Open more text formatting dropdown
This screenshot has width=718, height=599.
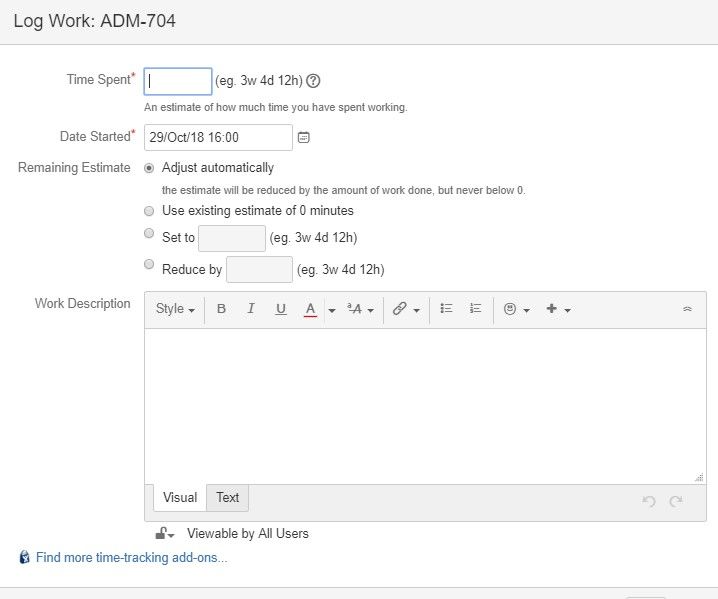point(360,310)
